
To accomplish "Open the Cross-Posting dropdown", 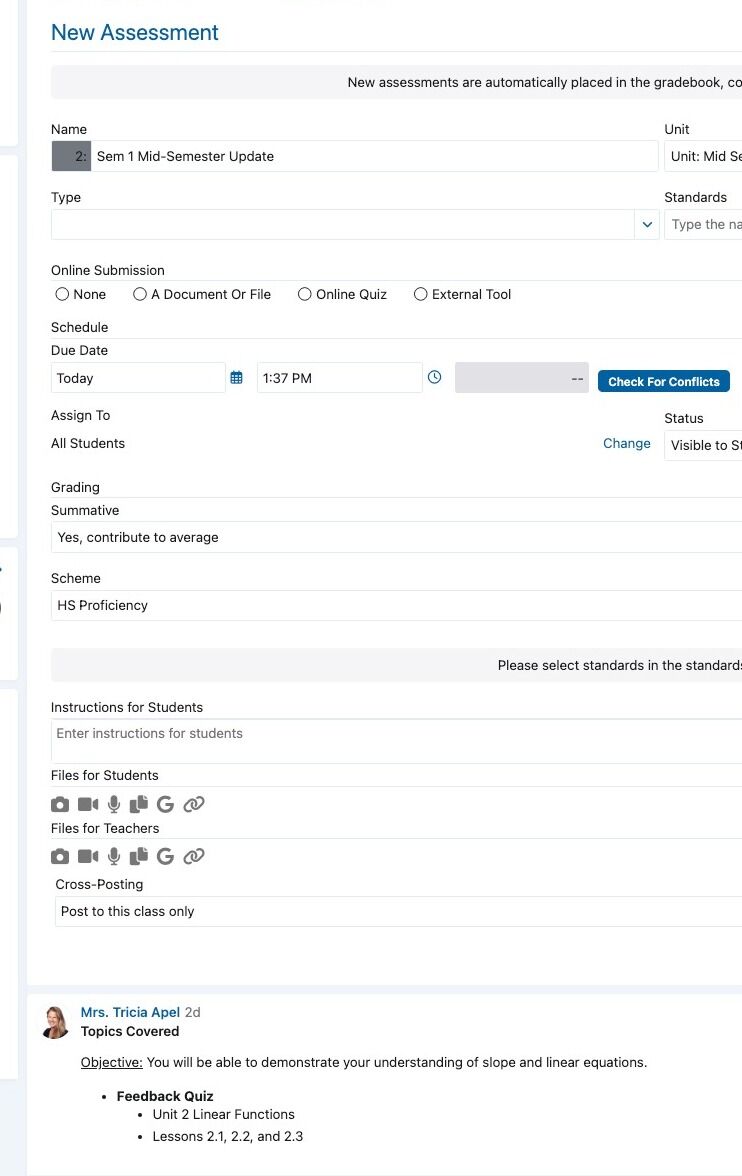I will [x=398, y=911].
